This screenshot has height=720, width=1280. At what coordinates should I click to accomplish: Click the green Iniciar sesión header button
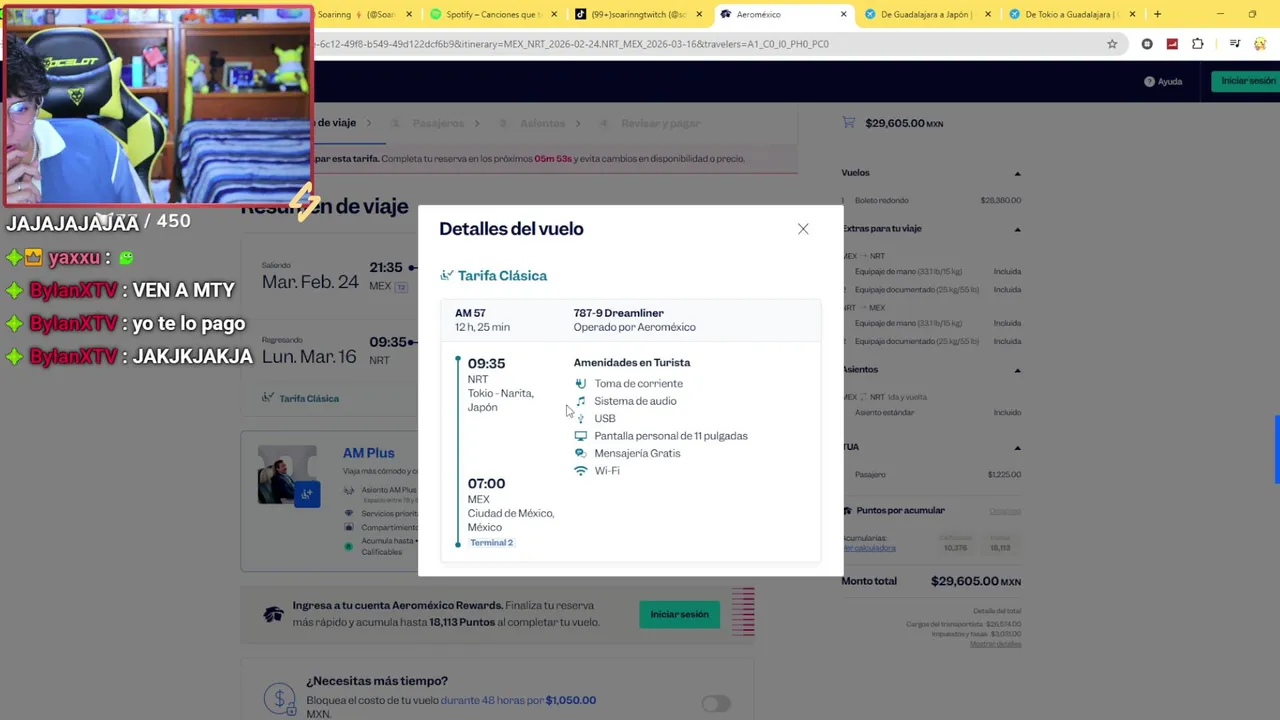click(x=1247, y=81)
